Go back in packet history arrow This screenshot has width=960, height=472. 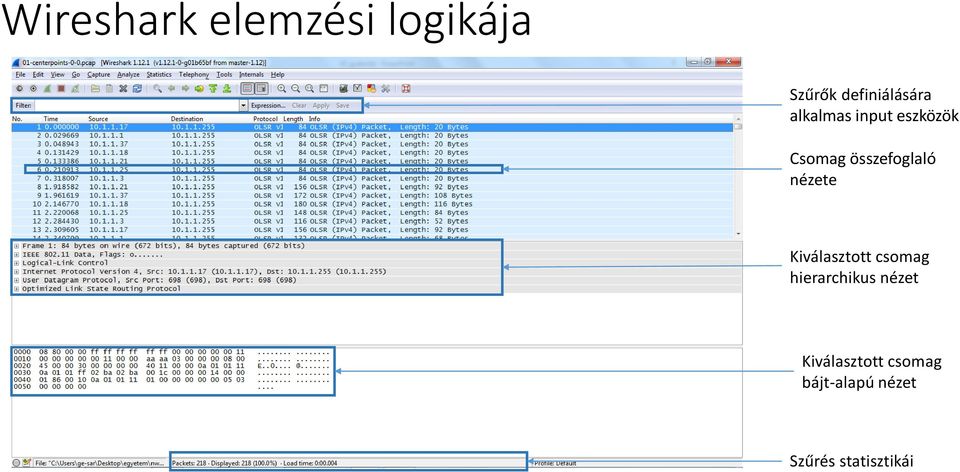(171, 89)
